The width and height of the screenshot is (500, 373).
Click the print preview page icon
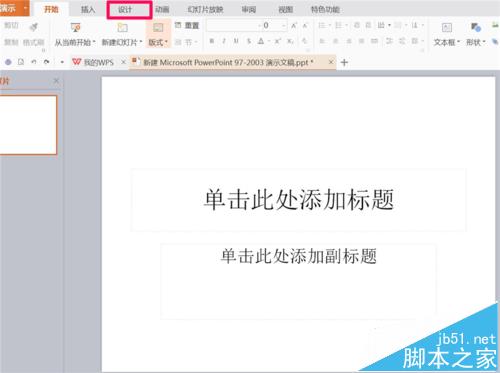click(x=21, y=62)
